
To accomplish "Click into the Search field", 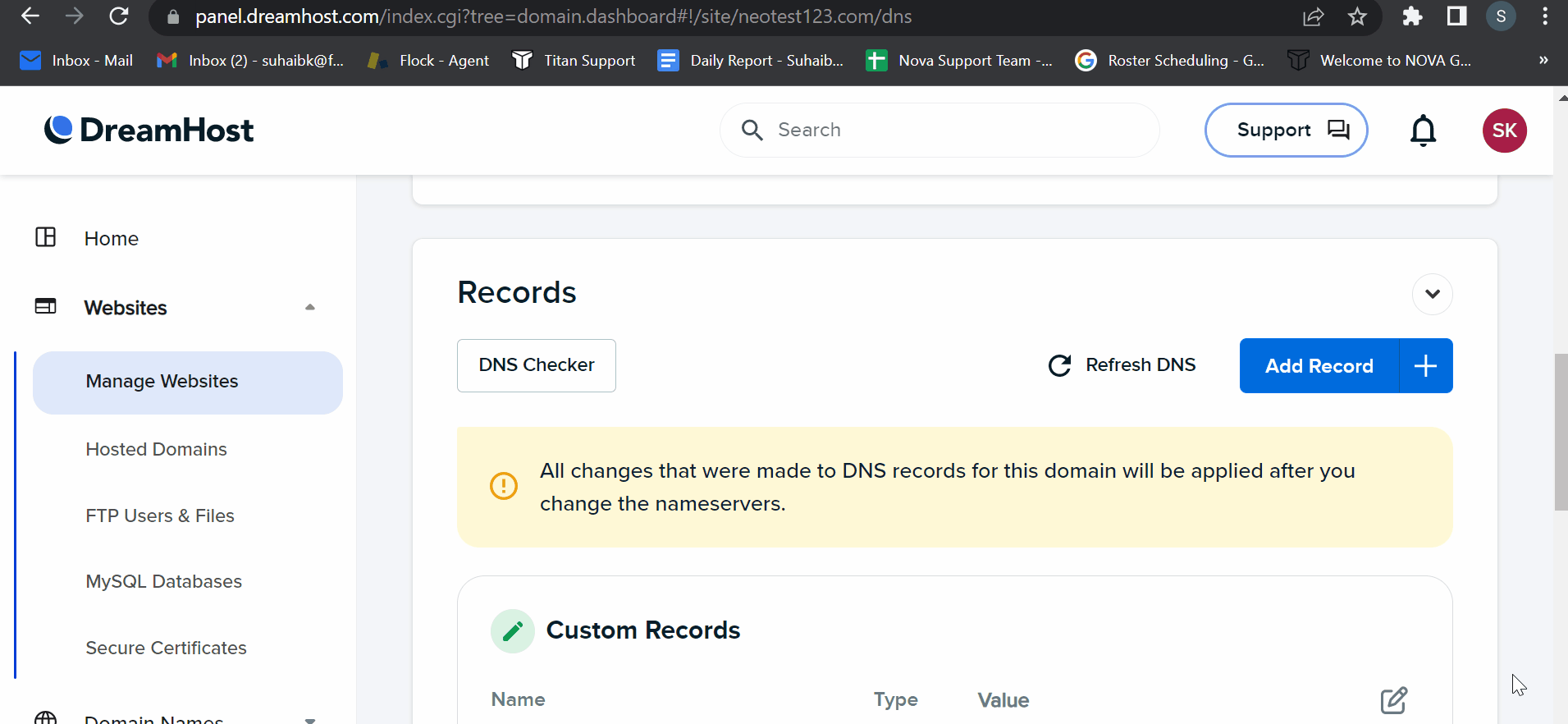I will point(939,130).
